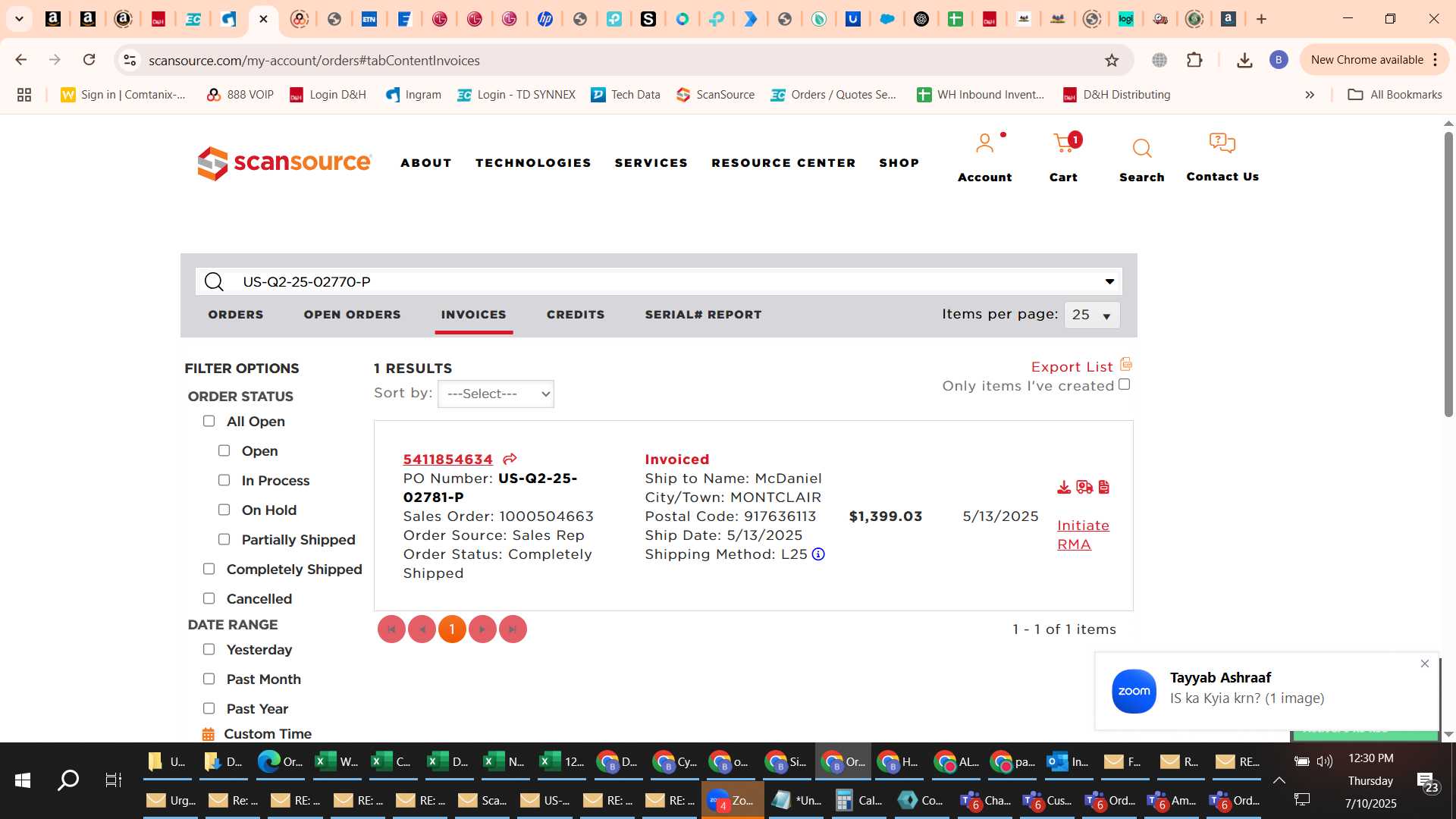Check the On Hold filter

coord(224,510)
